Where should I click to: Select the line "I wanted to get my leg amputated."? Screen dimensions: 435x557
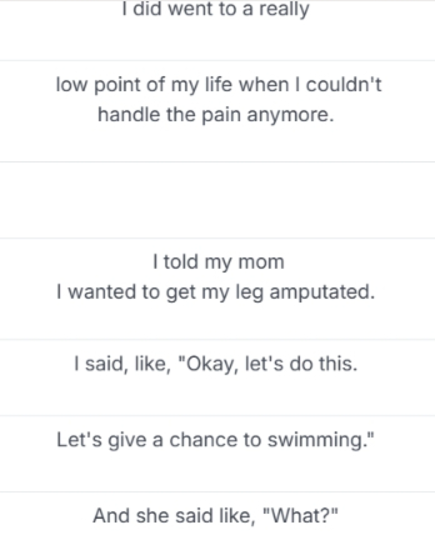click(x=216, y=292)
